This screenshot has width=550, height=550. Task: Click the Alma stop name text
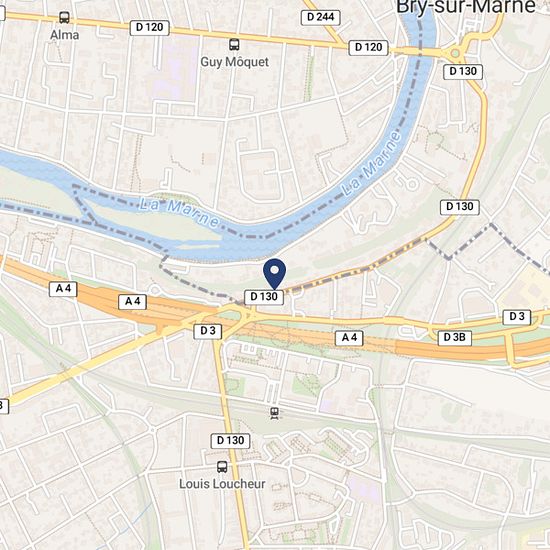click(x=65, y=35)
